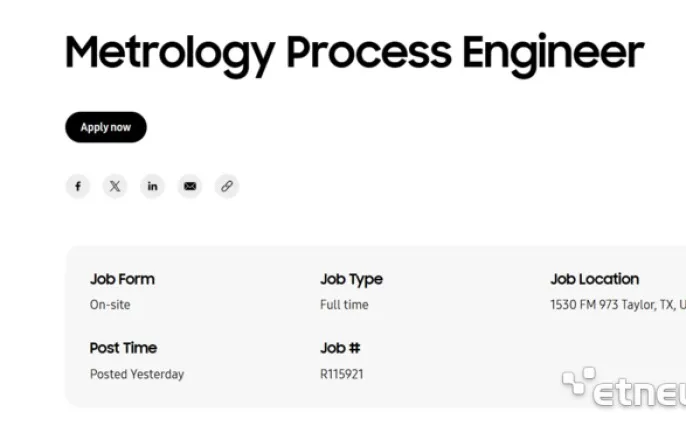Select the job number R115921
This screenshot has width=686, height=440.
point(342,374)
